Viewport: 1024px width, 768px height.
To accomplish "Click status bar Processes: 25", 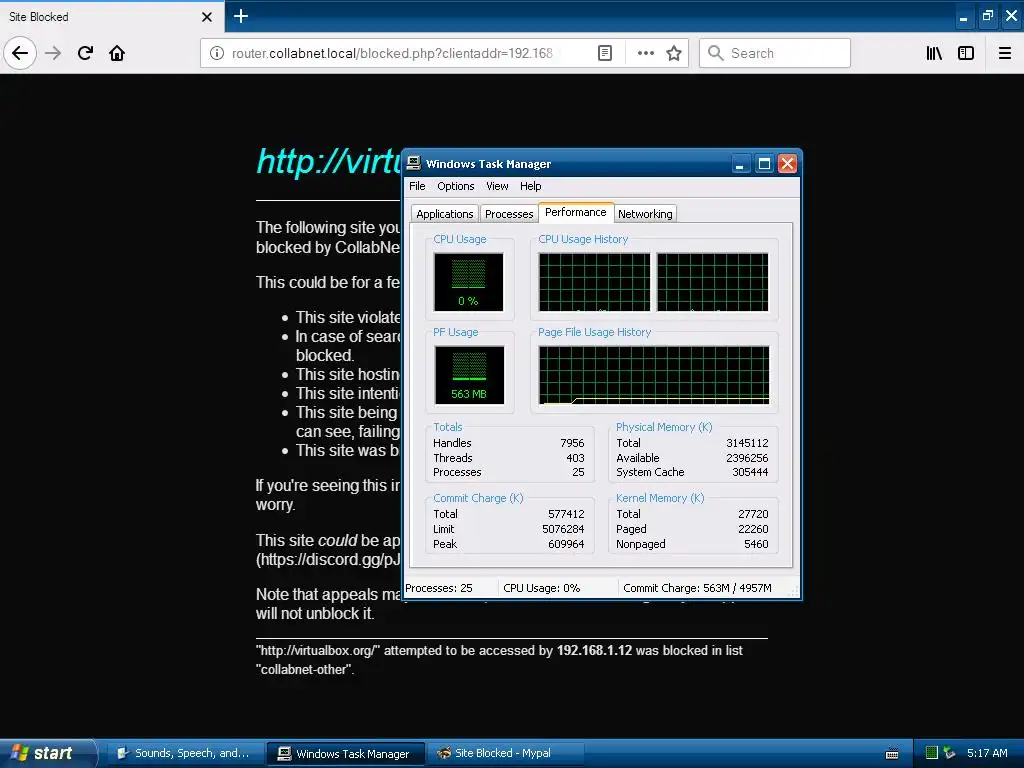I will click(439, 588).
